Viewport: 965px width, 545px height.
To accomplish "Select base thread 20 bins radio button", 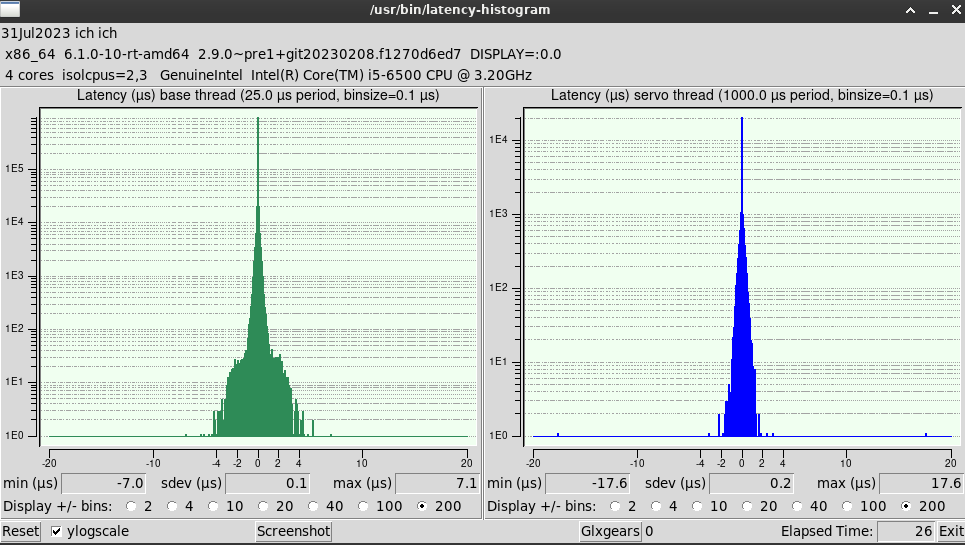I will (x=263, y=506).
